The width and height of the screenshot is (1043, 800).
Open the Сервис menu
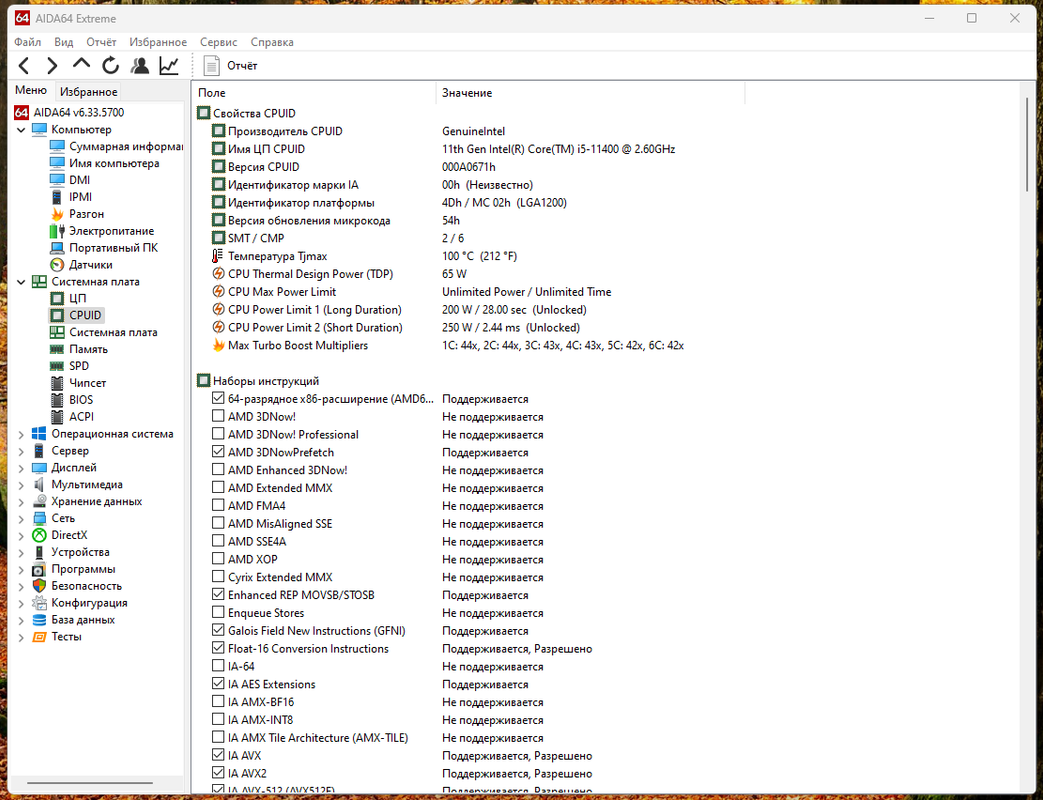click(219, 42)
